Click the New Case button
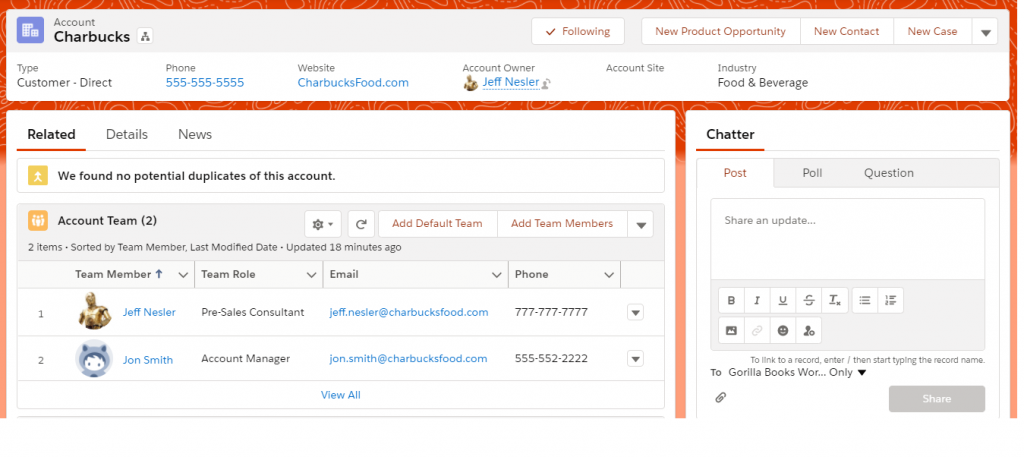This screenshot has height=457, width=1024. coord(933,31)
